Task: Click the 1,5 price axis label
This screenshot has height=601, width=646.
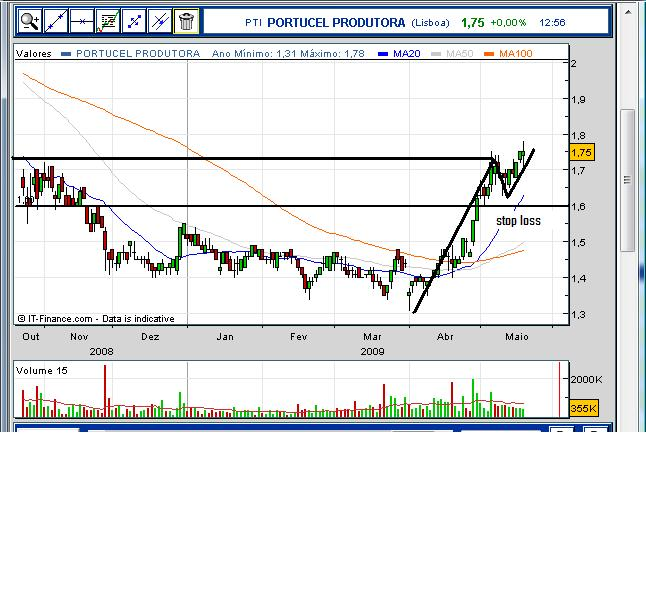Action: tap(578, 242)
